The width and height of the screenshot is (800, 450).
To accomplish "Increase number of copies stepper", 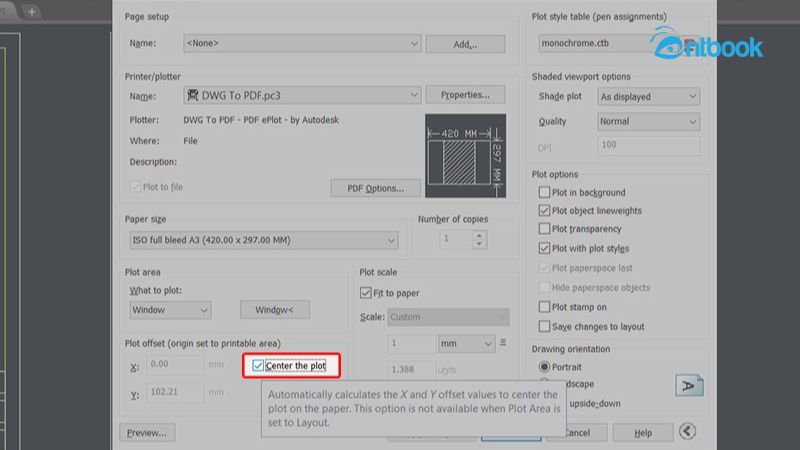I will [479, 235].
